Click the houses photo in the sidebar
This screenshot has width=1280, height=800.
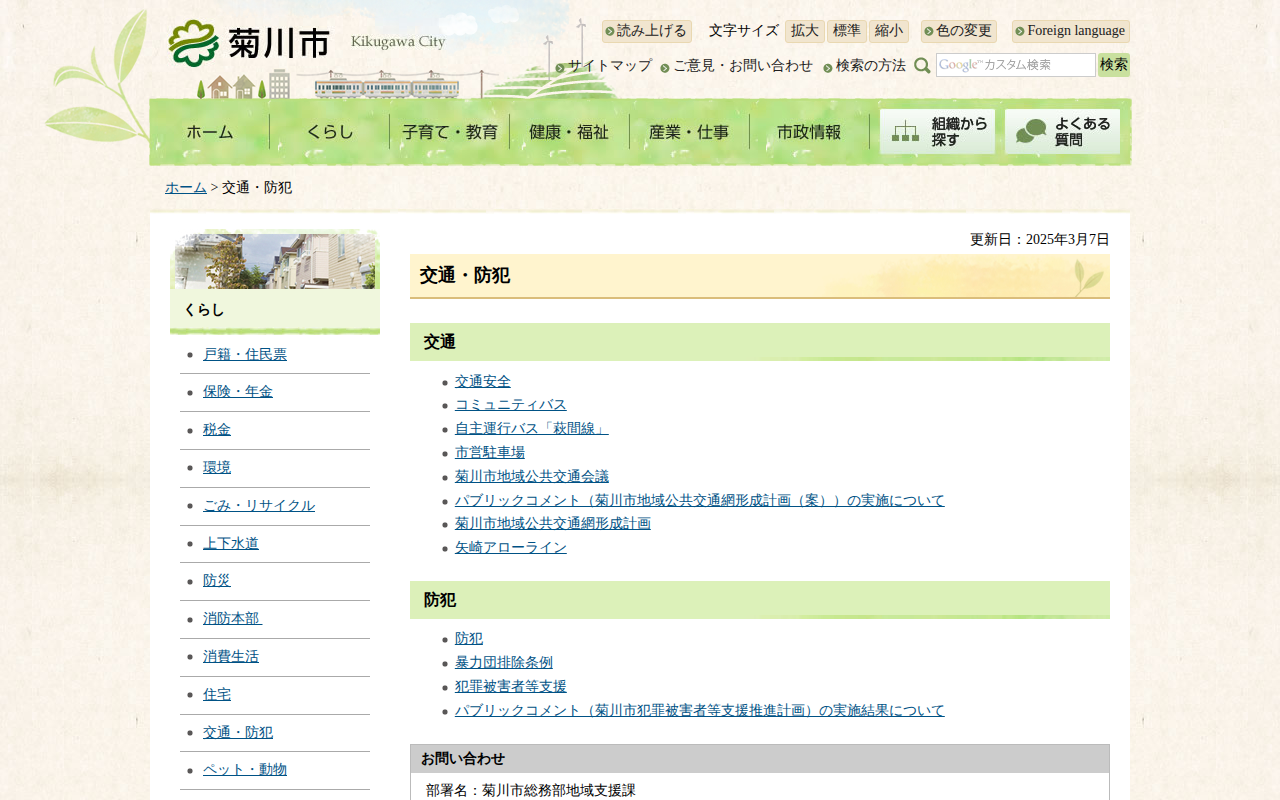click(275, 261)
